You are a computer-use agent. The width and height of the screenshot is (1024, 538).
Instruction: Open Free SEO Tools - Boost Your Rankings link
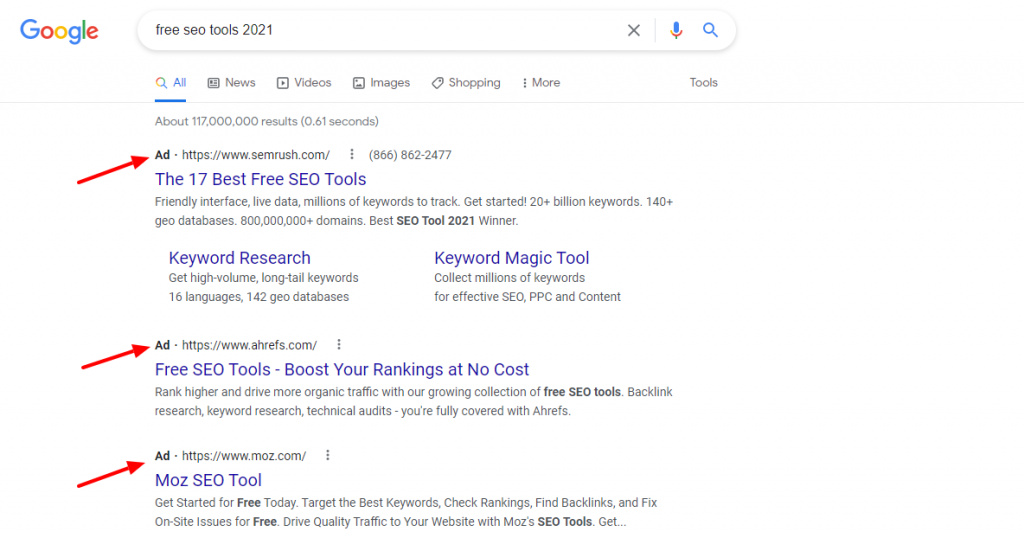point(342,370)
